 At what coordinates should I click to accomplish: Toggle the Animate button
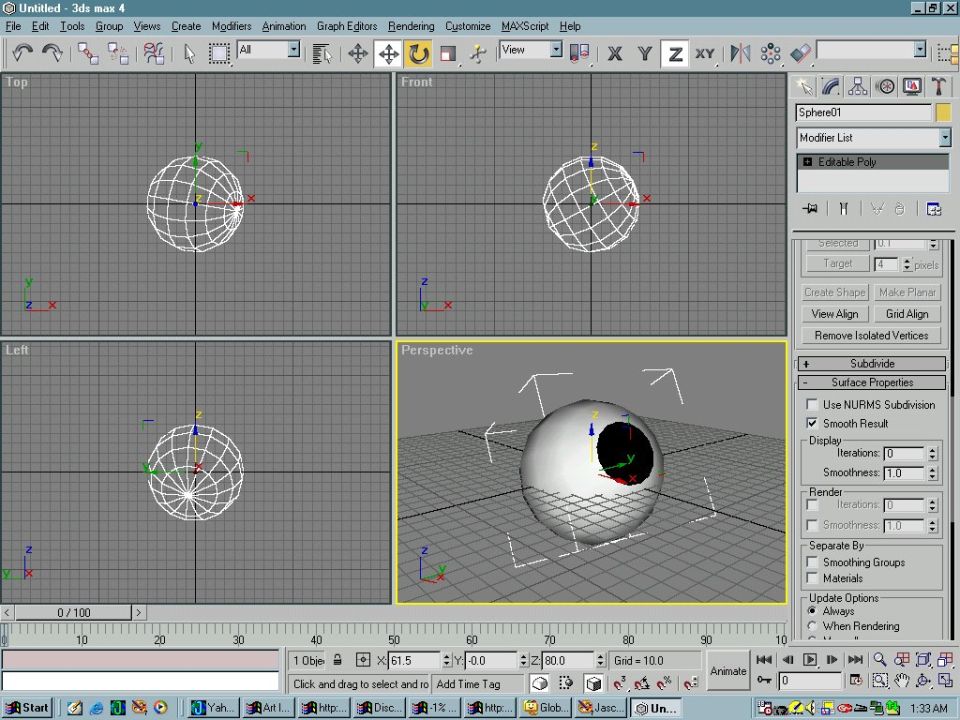[728, 671]
